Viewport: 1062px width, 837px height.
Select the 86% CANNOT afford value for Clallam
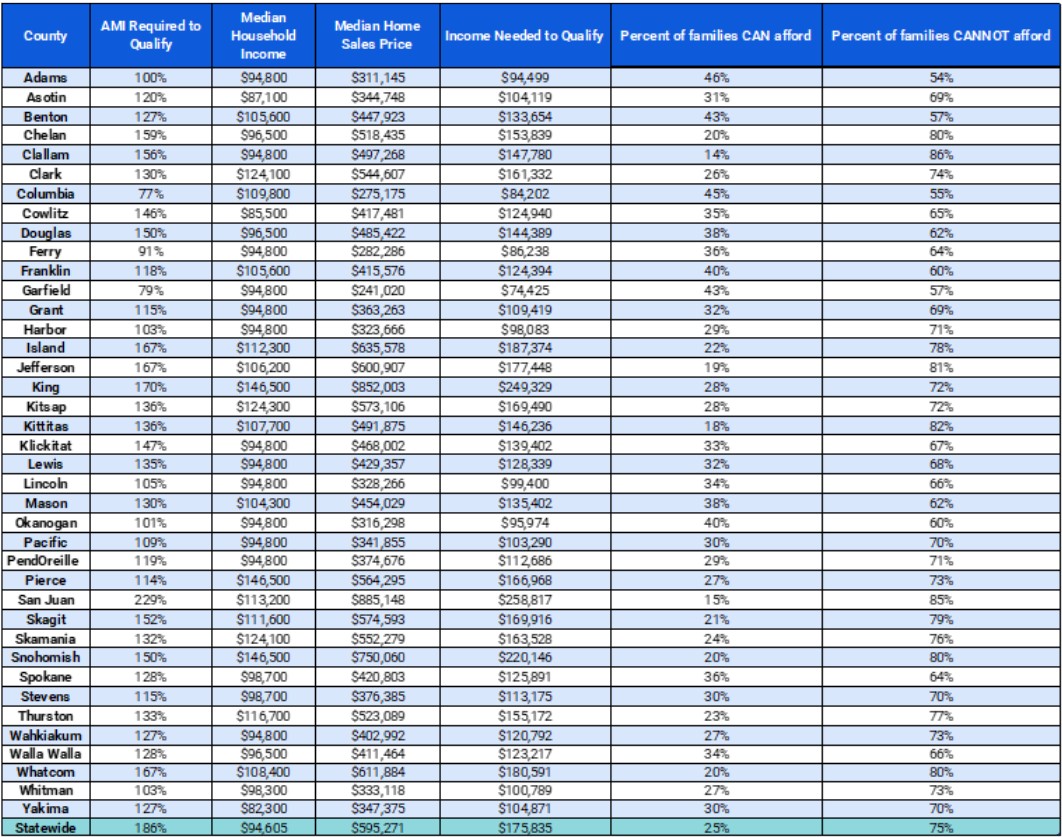[x=941, y=155]
